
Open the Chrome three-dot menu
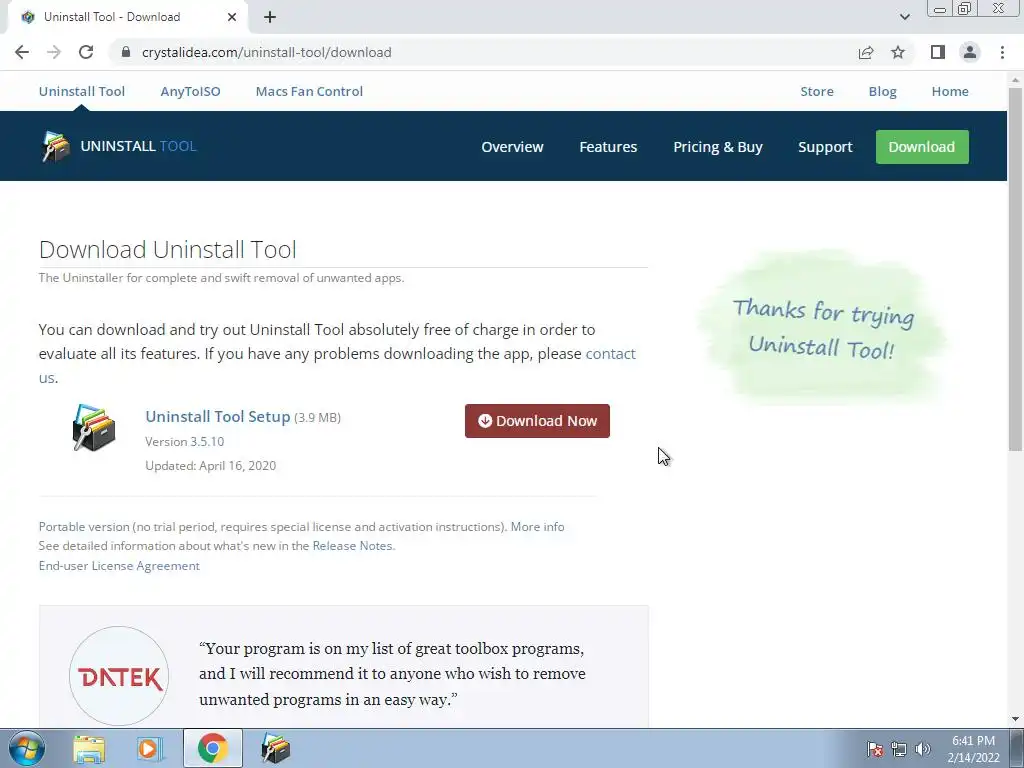1002,52
